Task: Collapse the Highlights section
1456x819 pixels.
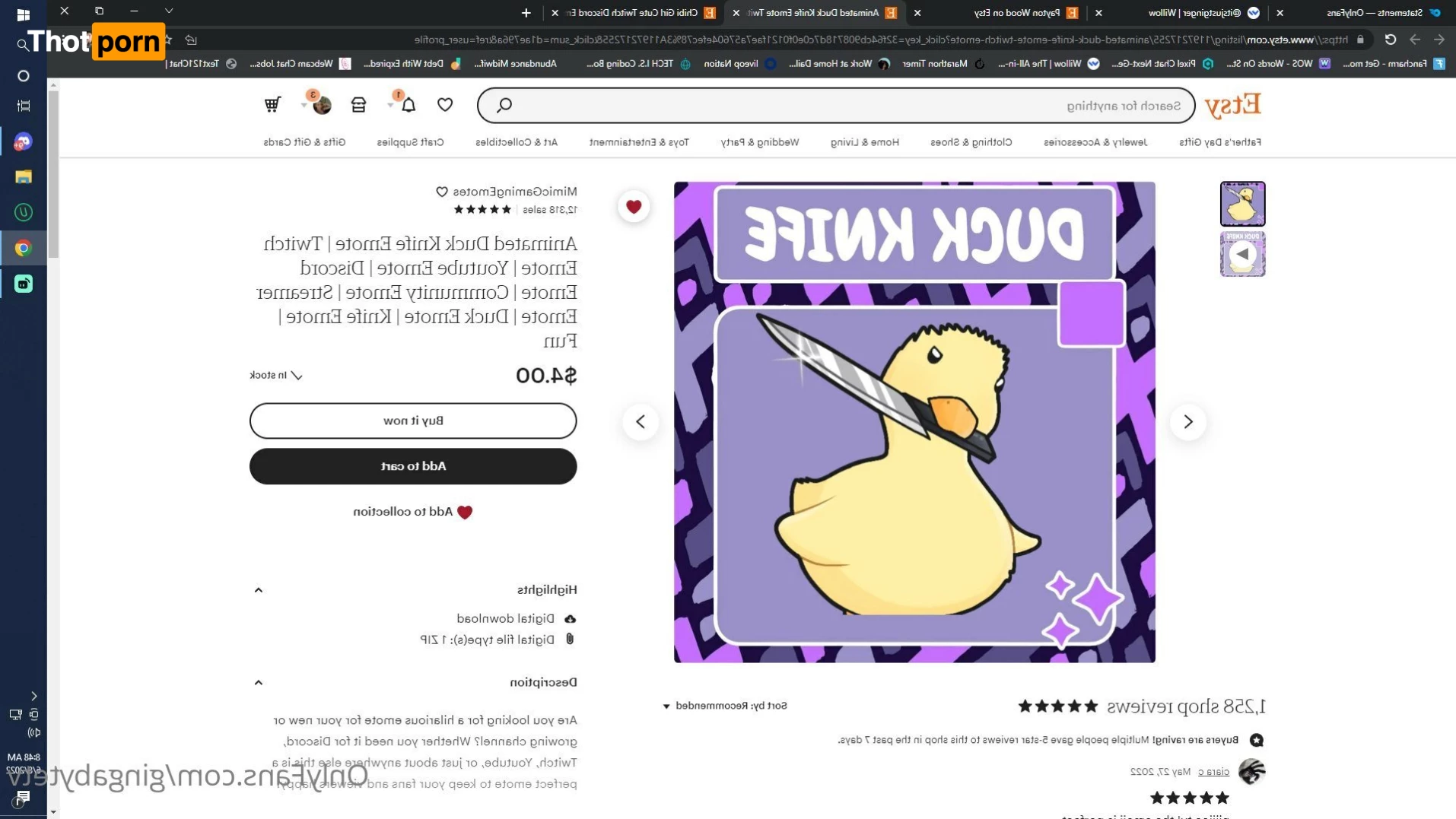Action: [259, 590]
